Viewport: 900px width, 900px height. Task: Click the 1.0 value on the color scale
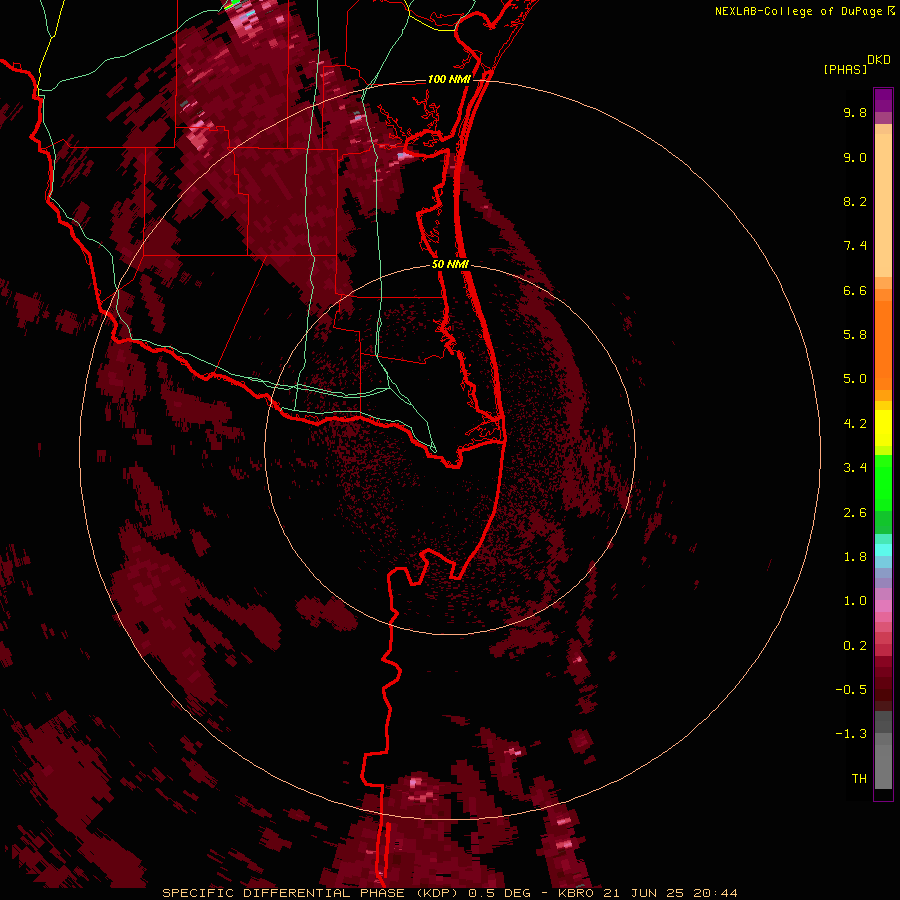(x=855, y=601)
